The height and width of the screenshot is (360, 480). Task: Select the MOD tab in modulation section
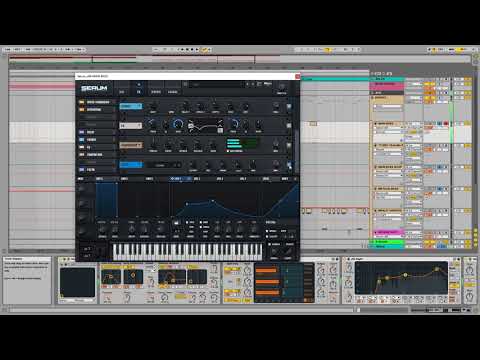click(x=80, y=179)
